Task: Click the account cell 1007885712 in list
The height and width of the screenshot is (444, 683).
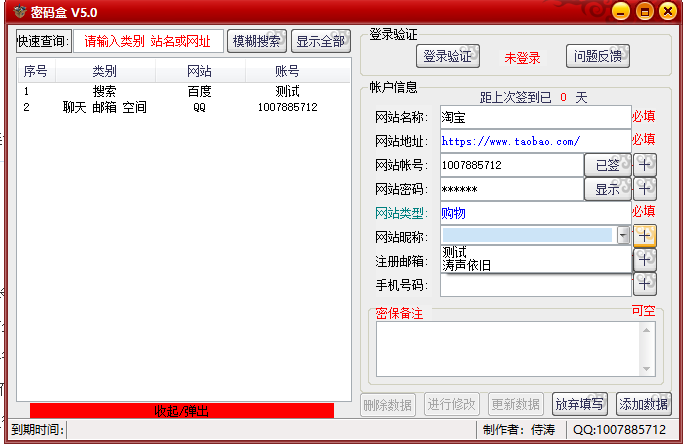Action: coord(287,107)
